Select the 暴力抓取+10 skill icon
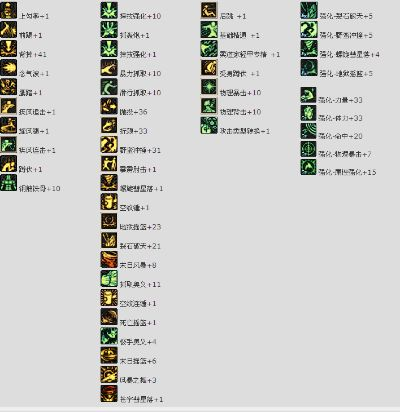Screen dimensions: 400x412 coord(109,68)
